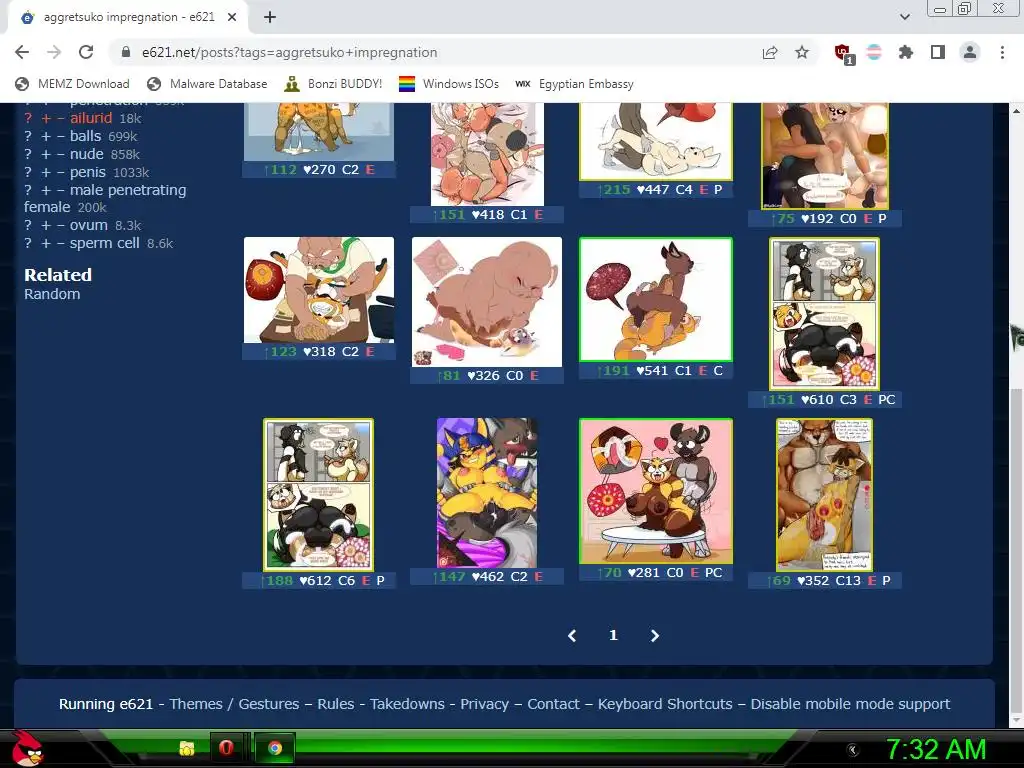Open Keyboard Shortcuts footer link
Screen dimensions: 1024x768
point(665,704)
